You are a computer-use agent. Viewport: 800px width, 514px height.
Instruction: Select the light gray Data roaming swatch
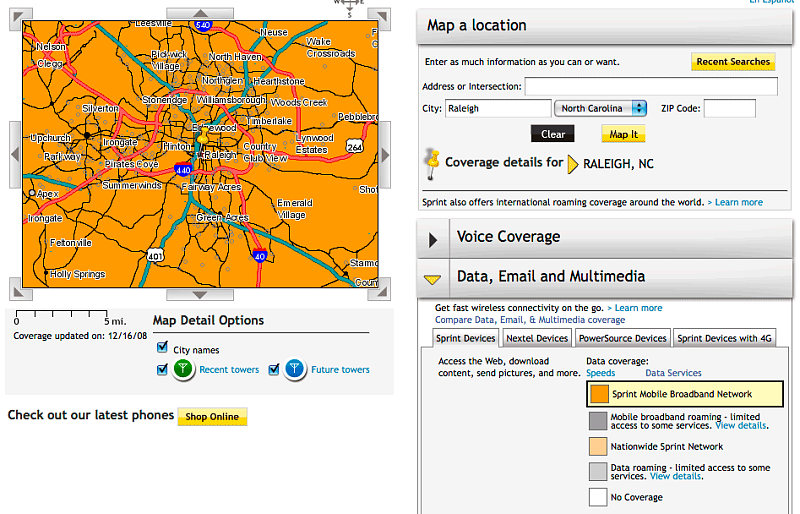[598, 472]
